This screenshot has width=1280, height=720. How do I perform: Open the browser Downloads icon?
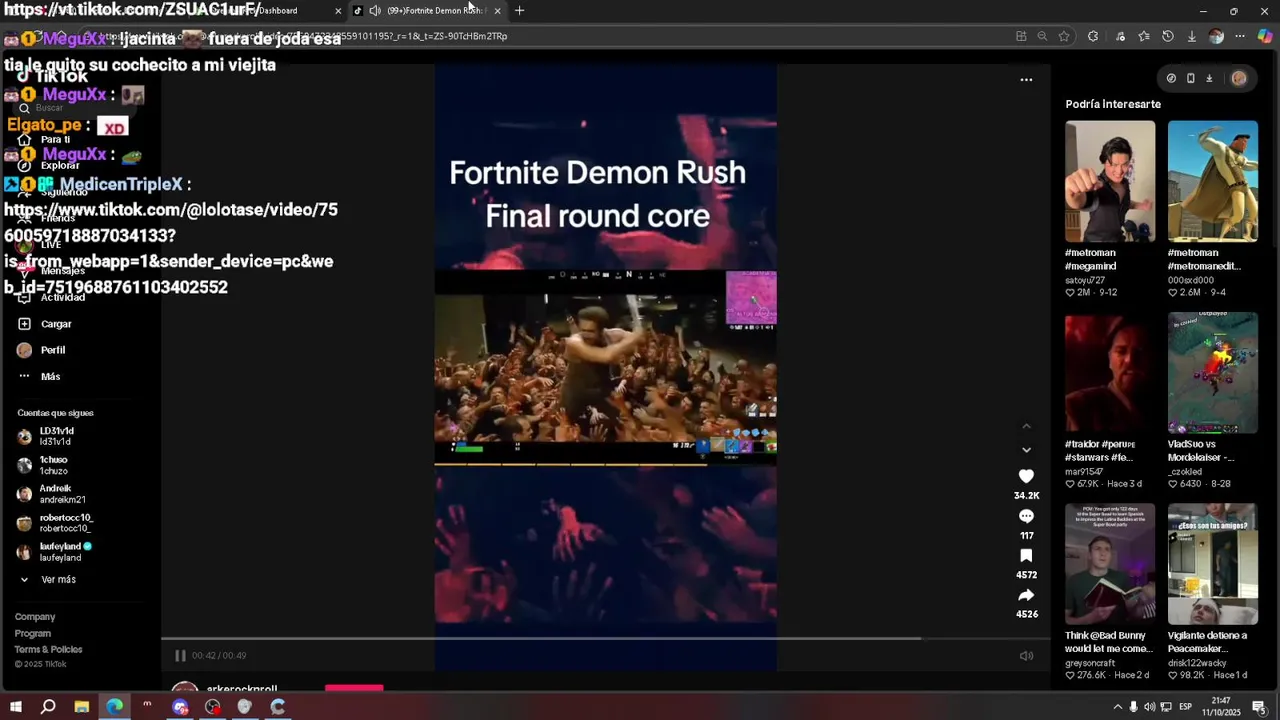point(1192,36)
